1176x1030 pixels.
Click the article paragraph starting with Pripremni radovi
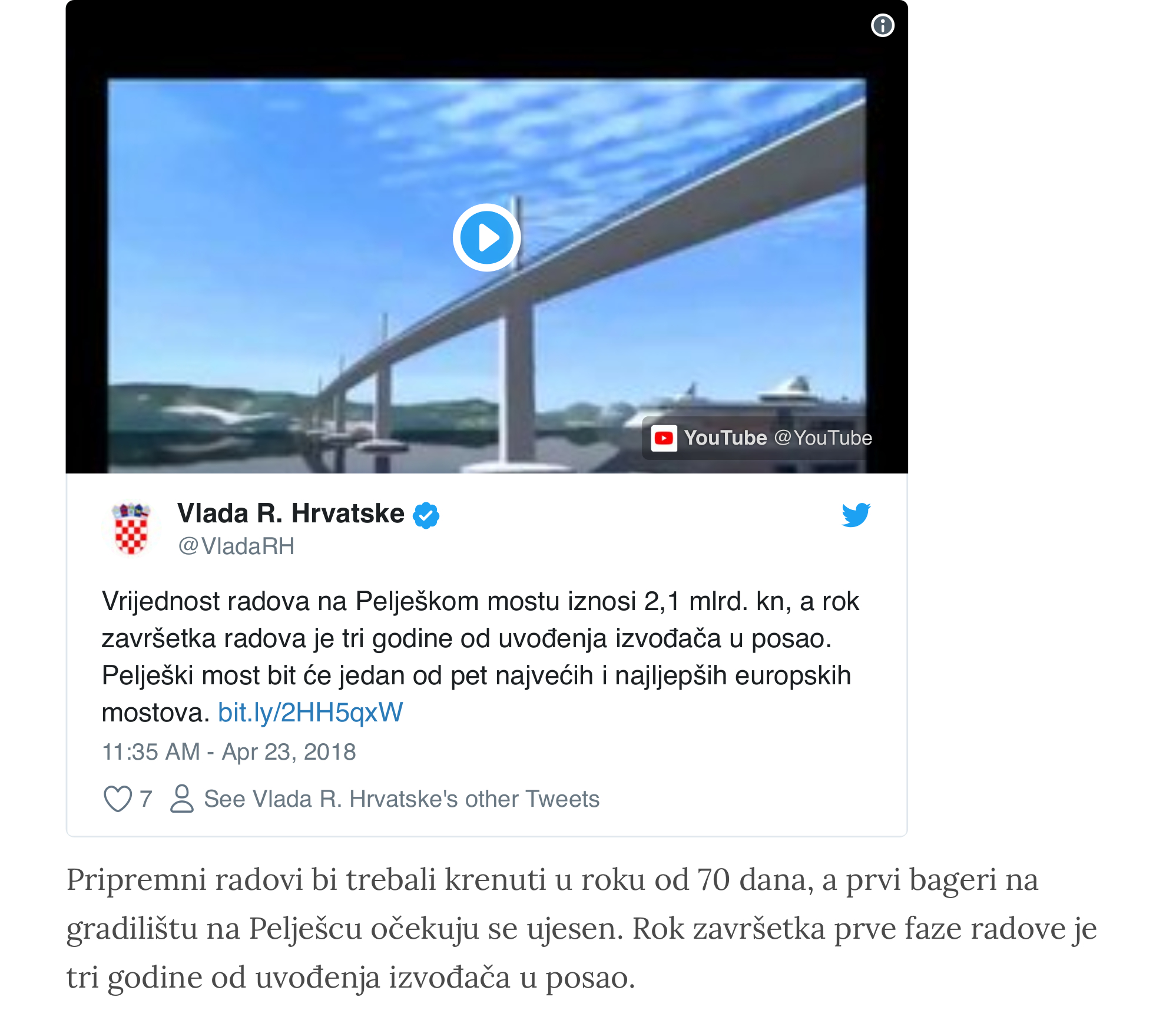pos(581,929)
